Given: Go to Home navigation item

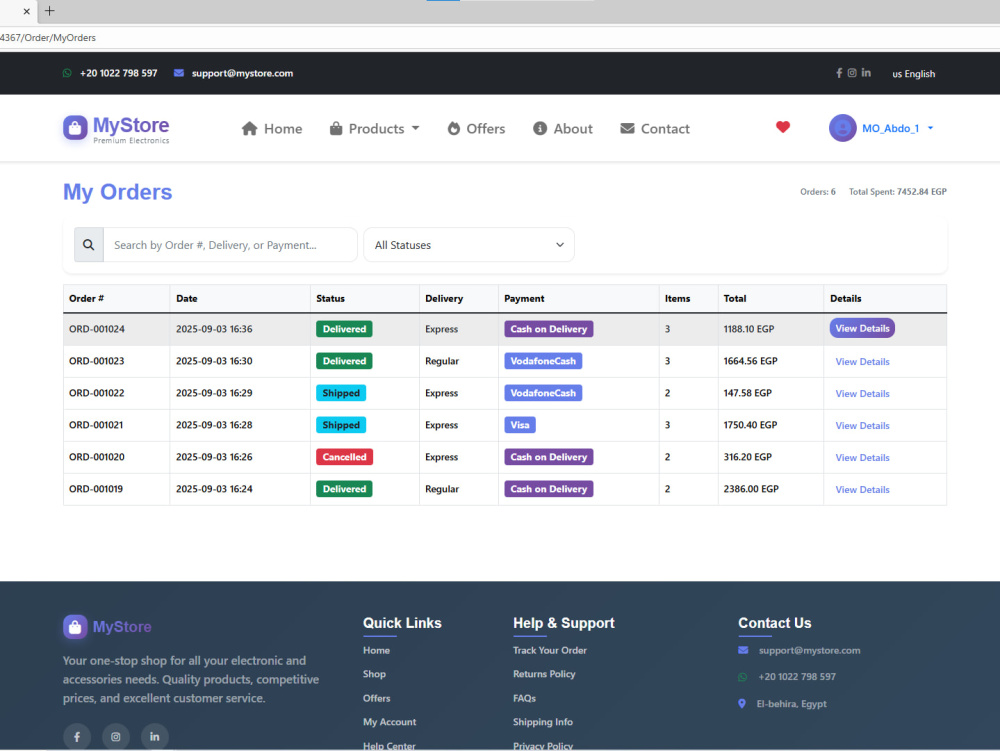Looking at the screenshot, I should (x=272, y=129).
